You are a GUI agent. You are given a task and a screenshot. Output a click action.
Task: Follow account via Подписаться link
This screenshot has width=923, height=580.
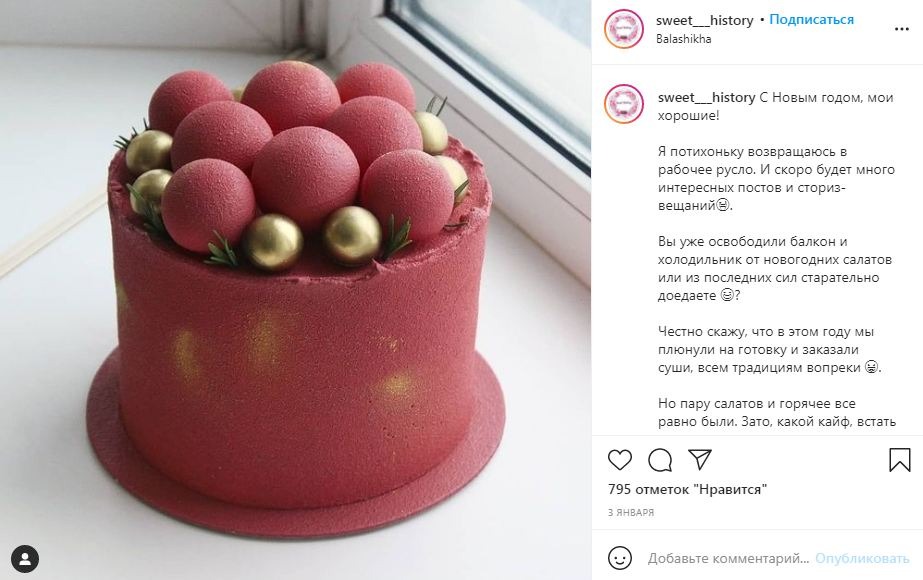(x=811, y=19)
